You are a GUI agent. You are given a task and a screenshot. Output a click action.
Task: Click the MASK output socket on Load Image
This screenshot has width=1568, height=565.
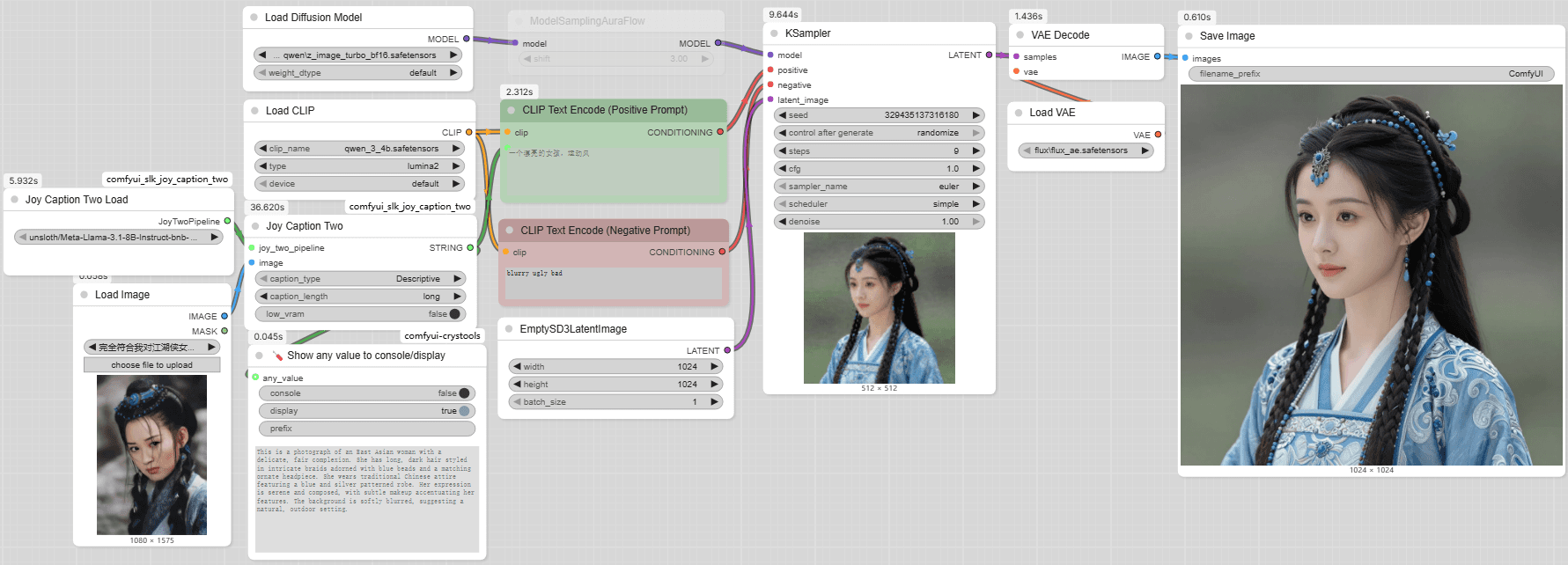pyautogui.click(x=225, y=331)
